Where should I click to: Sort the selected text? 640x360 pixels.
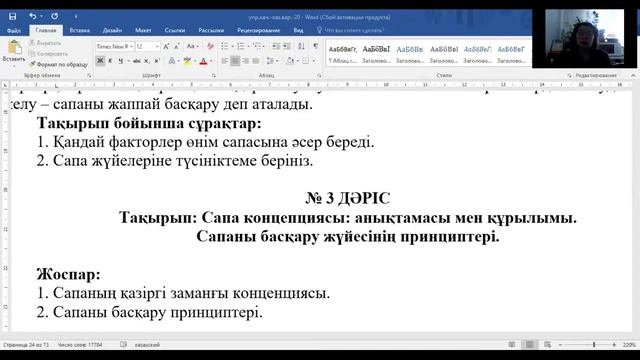pos(301,47)
